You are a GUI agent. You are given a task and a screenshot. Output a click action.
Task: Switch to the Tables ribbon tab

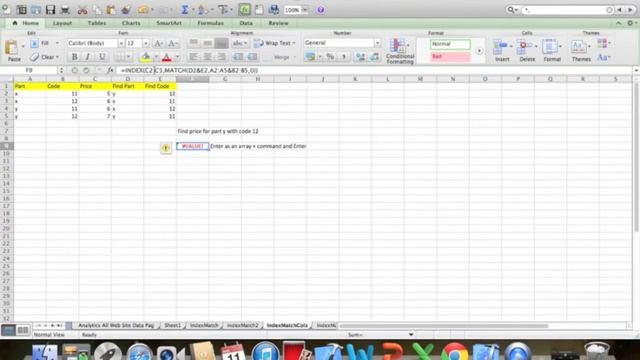(97, 23)
